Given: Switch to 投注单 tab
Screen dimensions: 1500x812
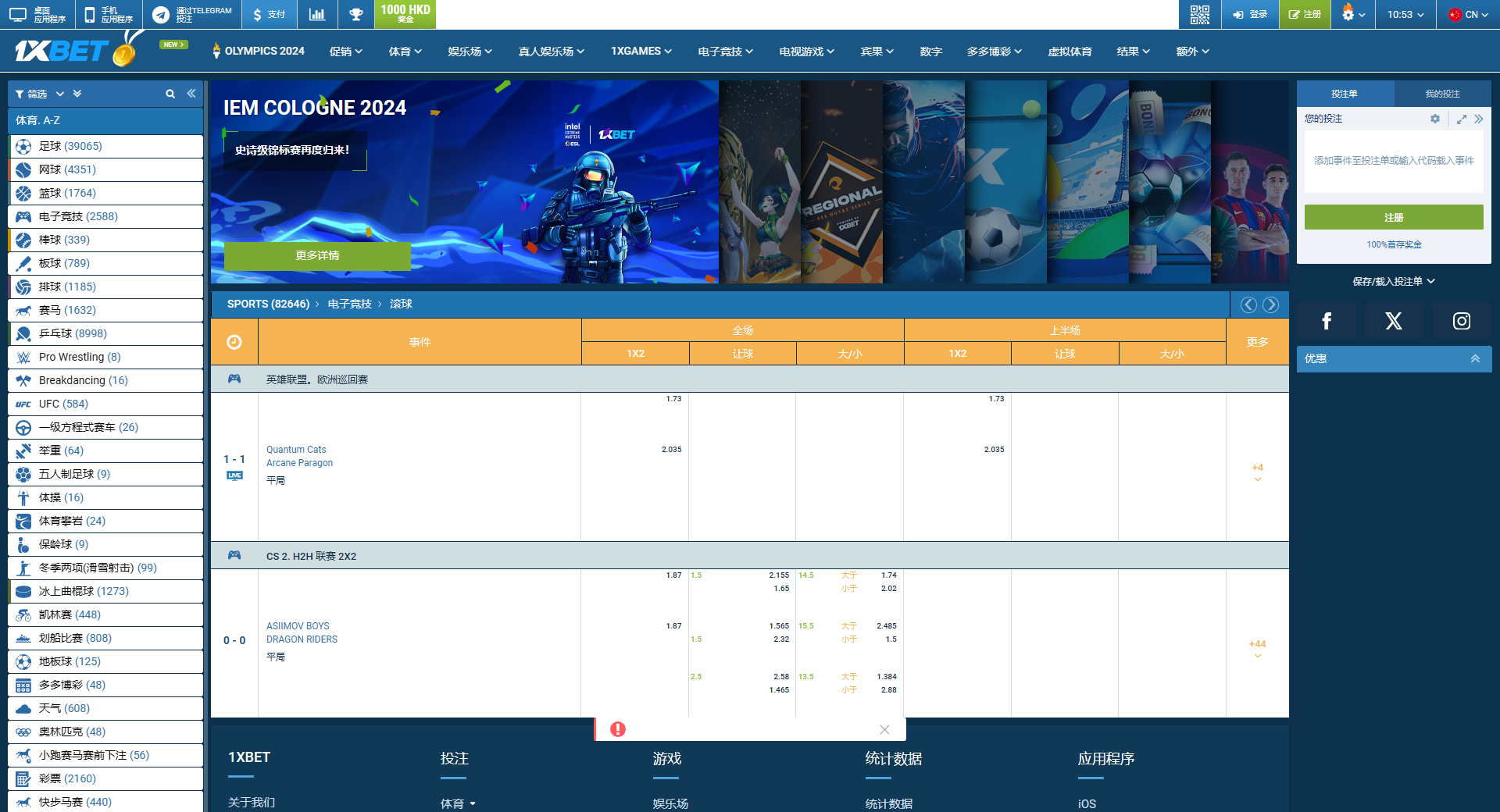Looking at the screenshot, I should 1345,94.
